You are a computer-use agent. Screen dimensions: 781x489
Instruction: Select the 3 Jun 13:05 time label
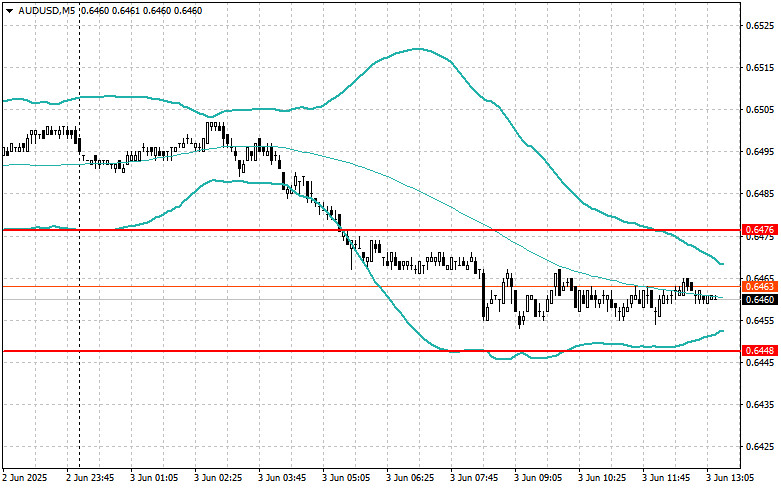[x=731, y=478]
